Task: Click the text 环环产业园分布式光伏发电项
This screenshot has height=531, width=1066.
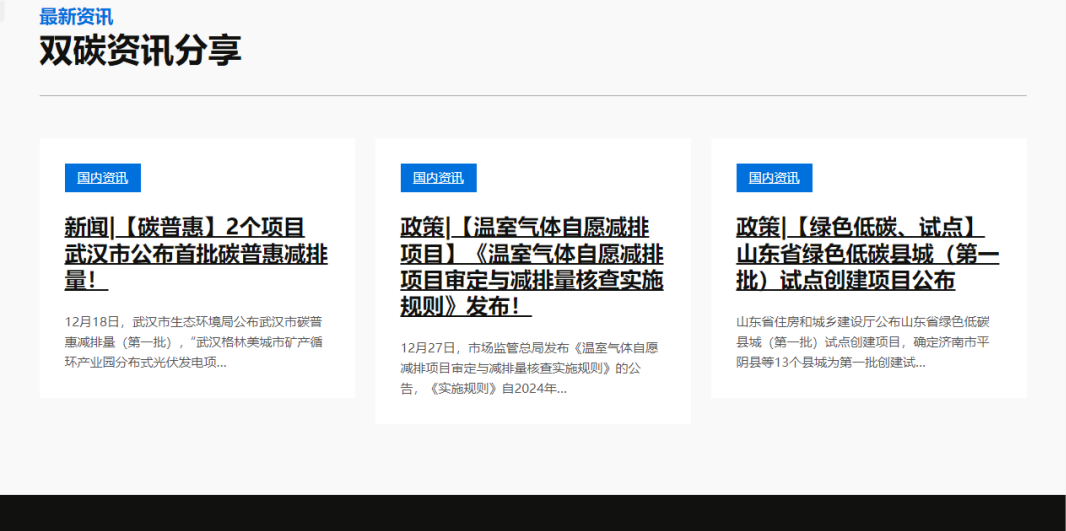Action: [145, 362]
